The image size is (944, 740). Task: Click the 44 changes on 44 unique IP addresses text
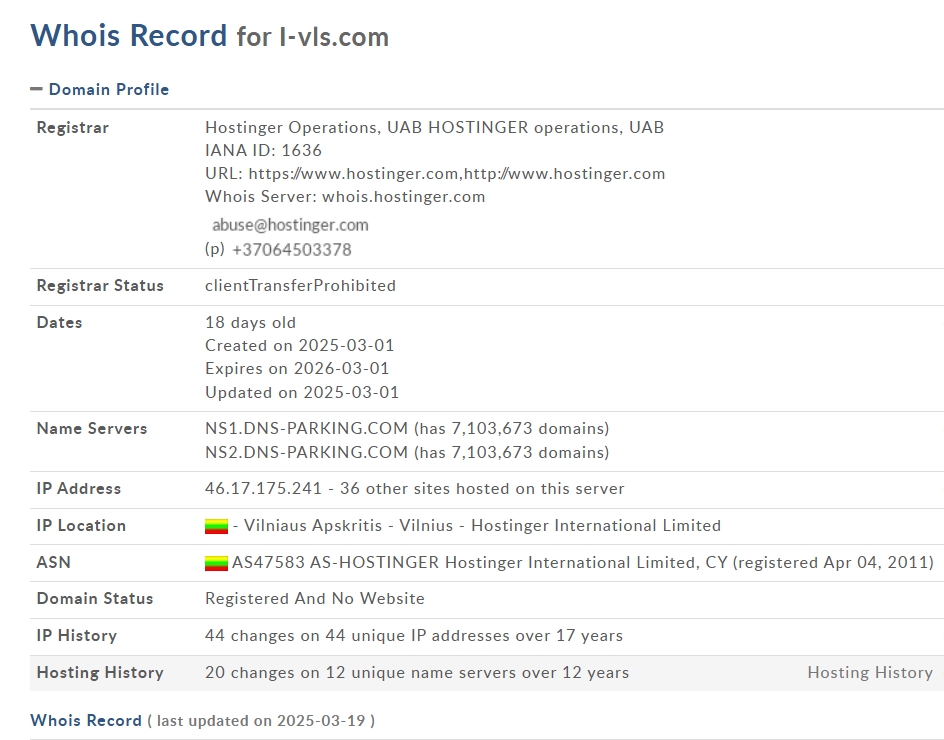click(414, 636)
